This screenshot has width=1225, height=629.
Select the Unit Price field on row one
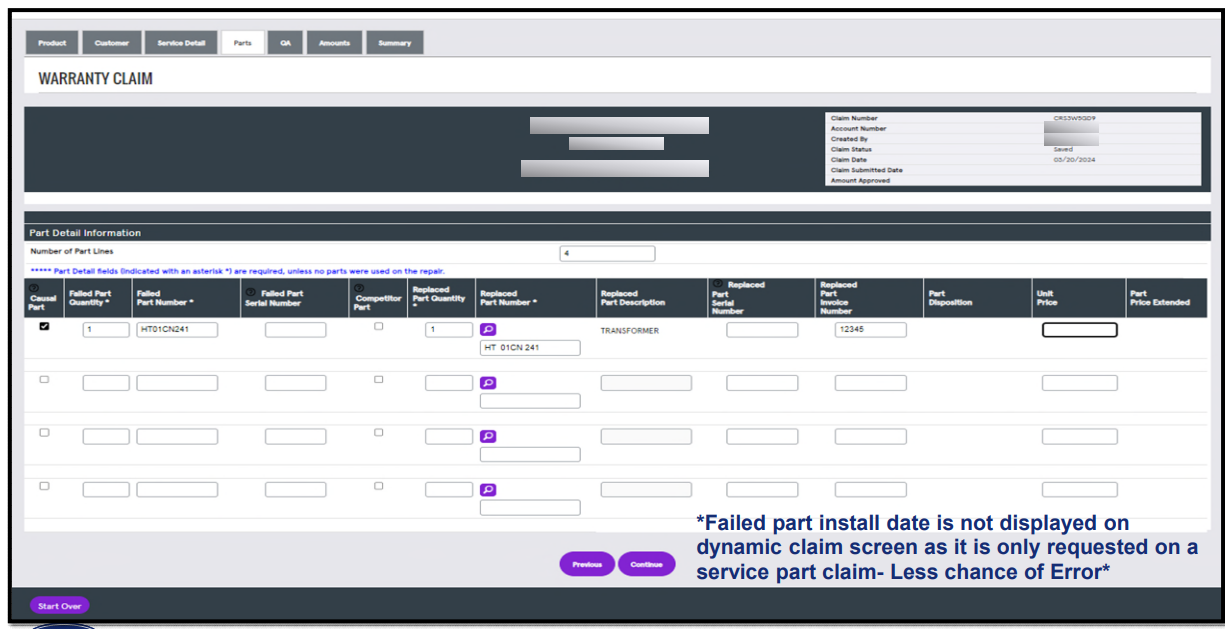click(x=1079, y=329)
